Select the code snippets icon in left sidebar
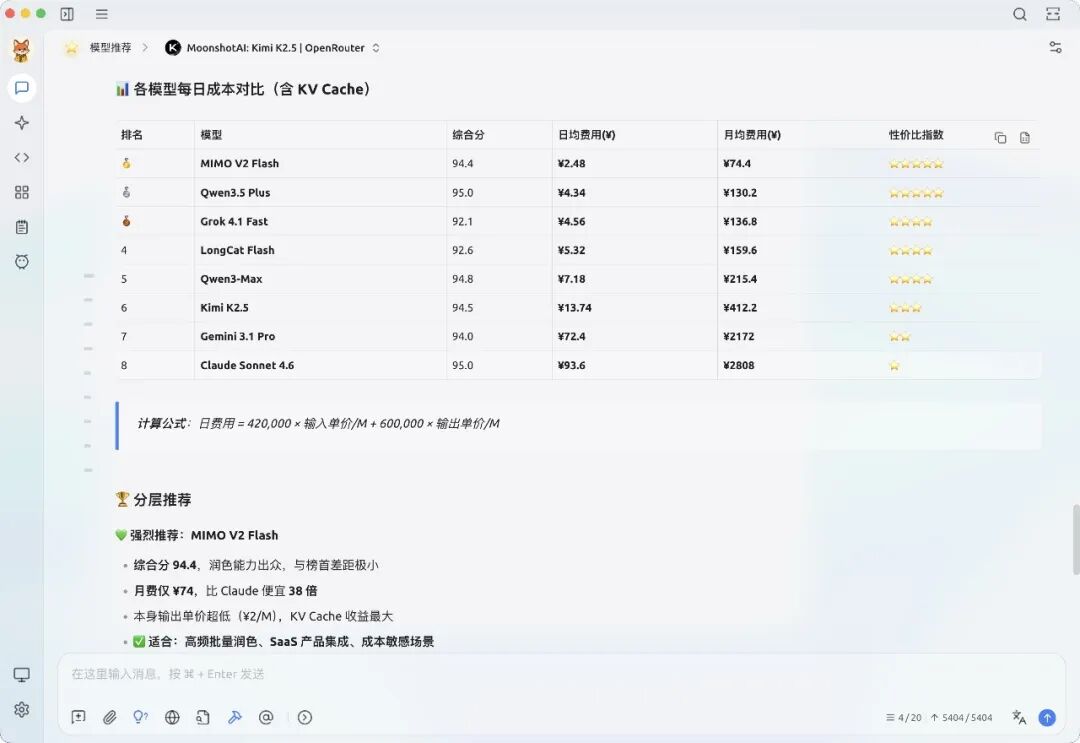The image size is (1080, 743). 21,157
